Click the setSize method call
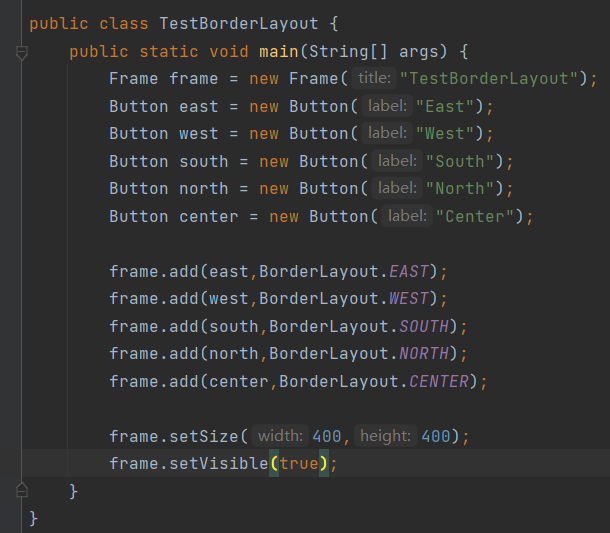610x533 pixels. pos(204,436)
